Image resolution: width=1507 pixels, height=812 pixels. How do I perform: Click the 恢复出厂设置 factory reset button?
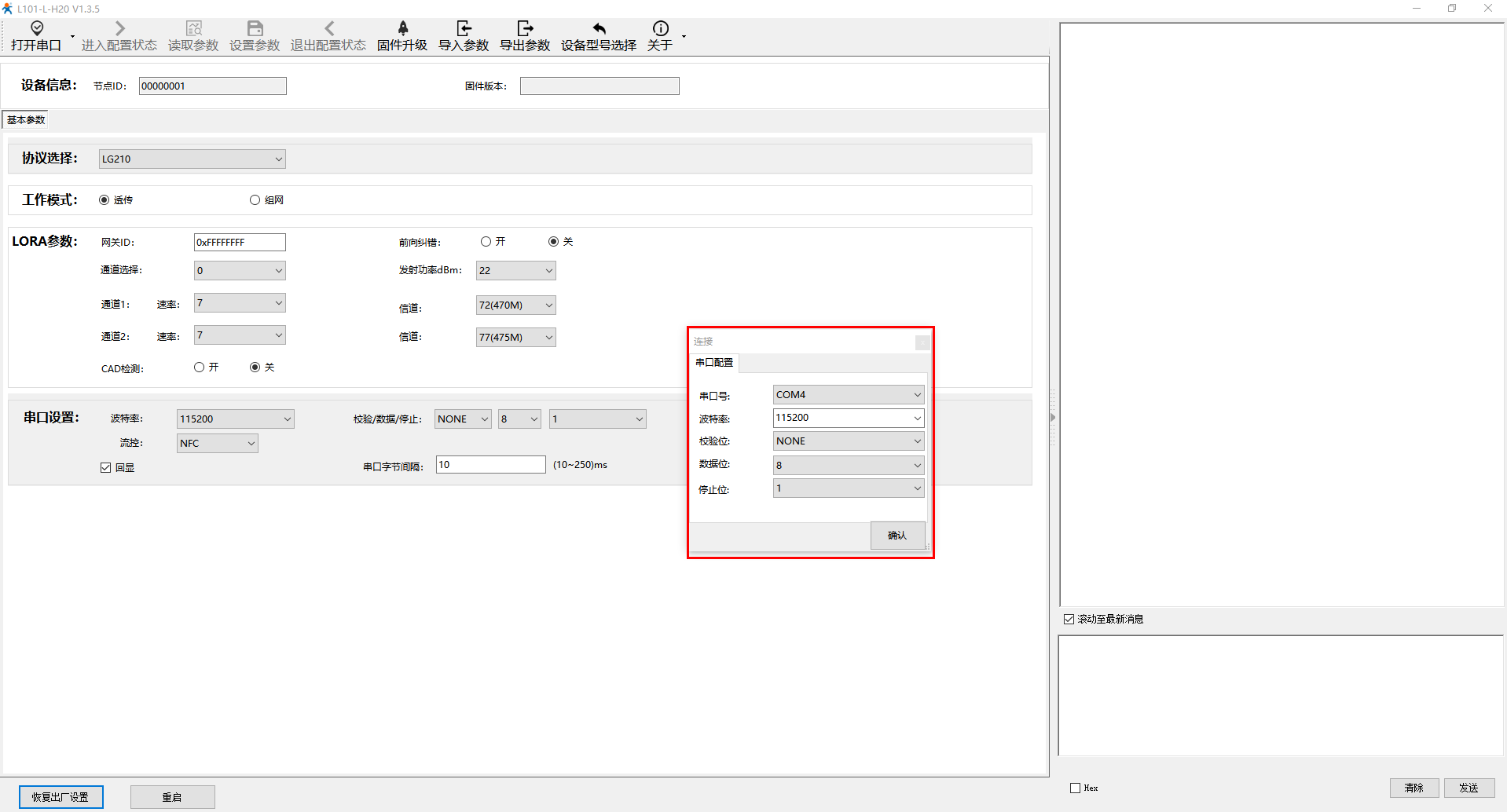pos(60,797)
